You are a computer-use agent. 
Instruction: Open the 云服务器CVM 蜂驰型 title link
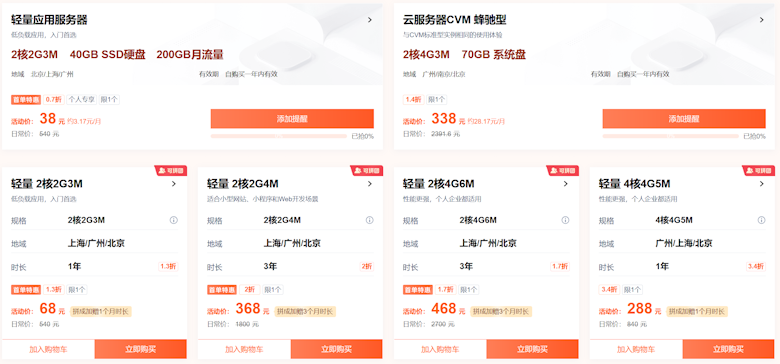[455, 20]
